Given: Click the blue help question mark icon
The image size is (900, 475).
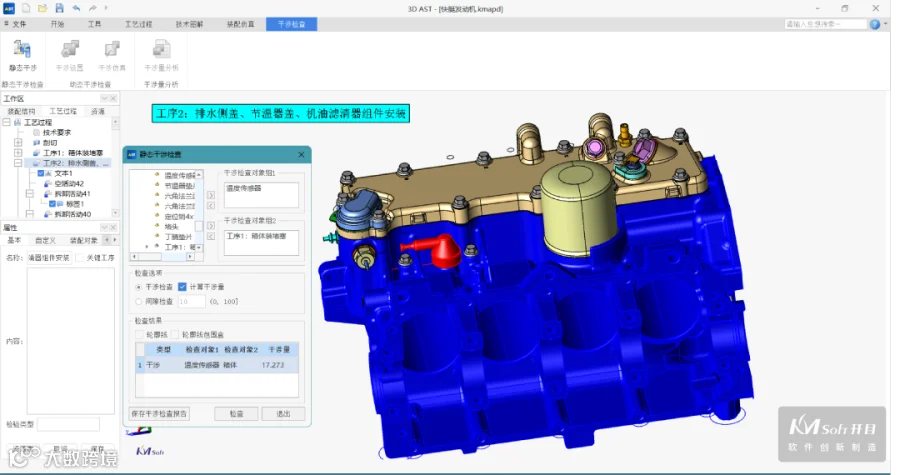Looking at the screenshot, I should point(875,24).
